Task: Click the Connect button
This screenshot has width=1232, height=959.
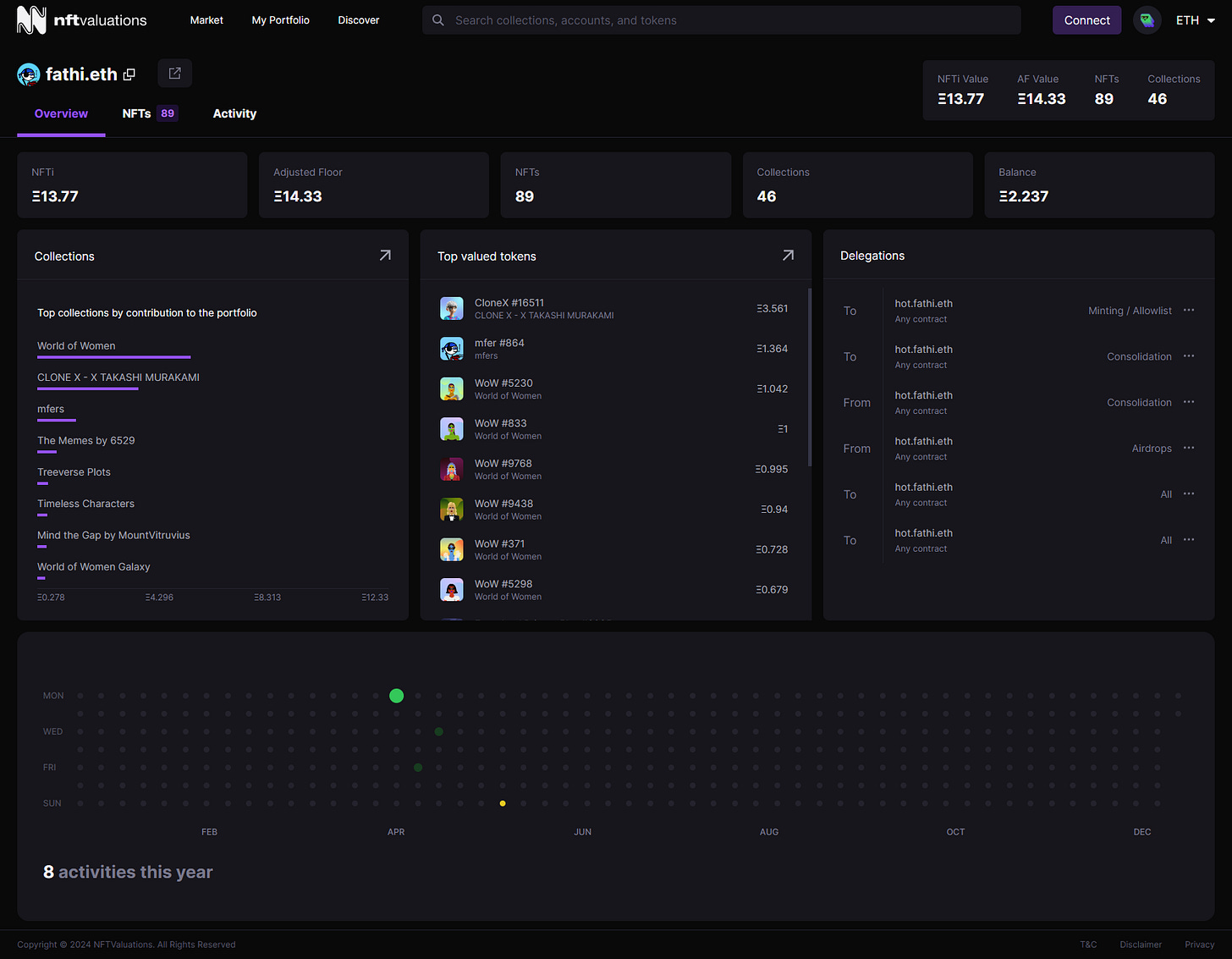Action: [1086, 20]
